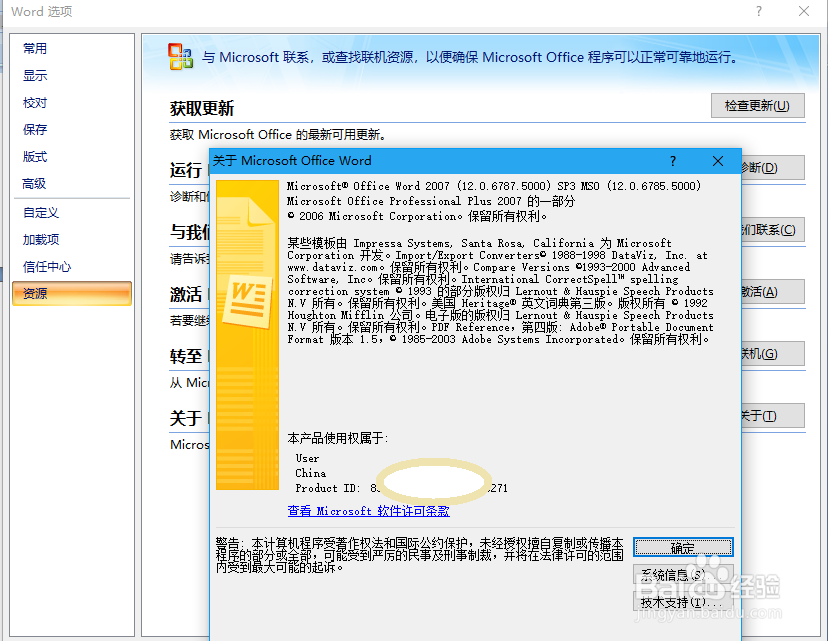Image resolution: width=828 pixels, height=641 pixels.
Task: Close the 关于 Microsoft Office Word dialog
Action: coord(718,161)
